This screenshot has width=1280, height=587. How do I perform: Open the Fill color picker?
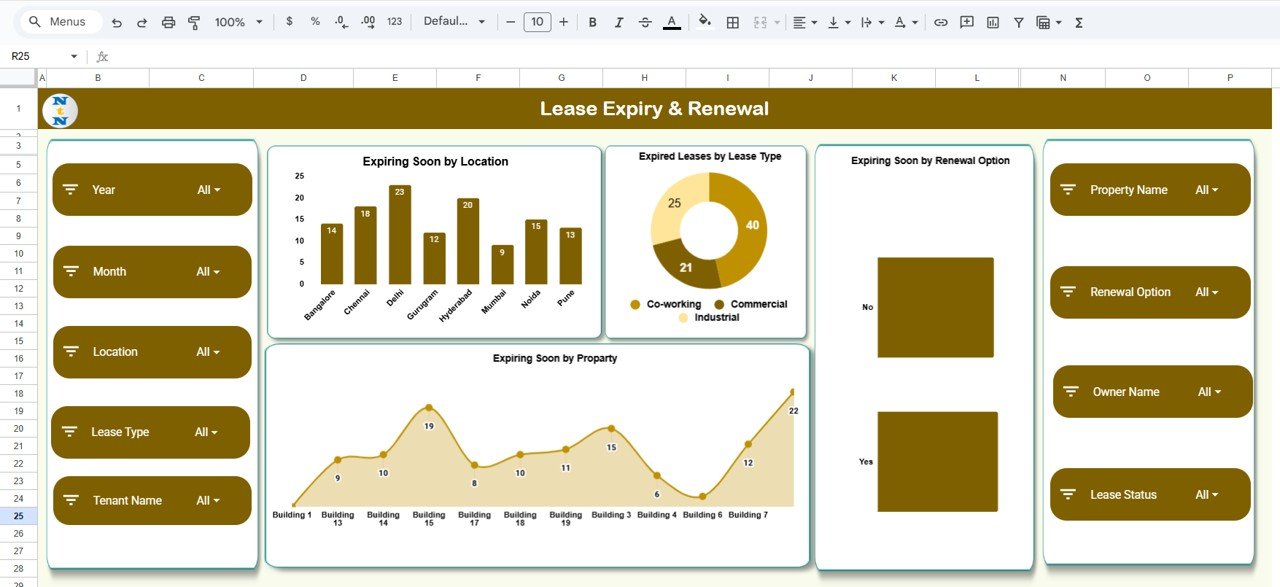[704, 22]
